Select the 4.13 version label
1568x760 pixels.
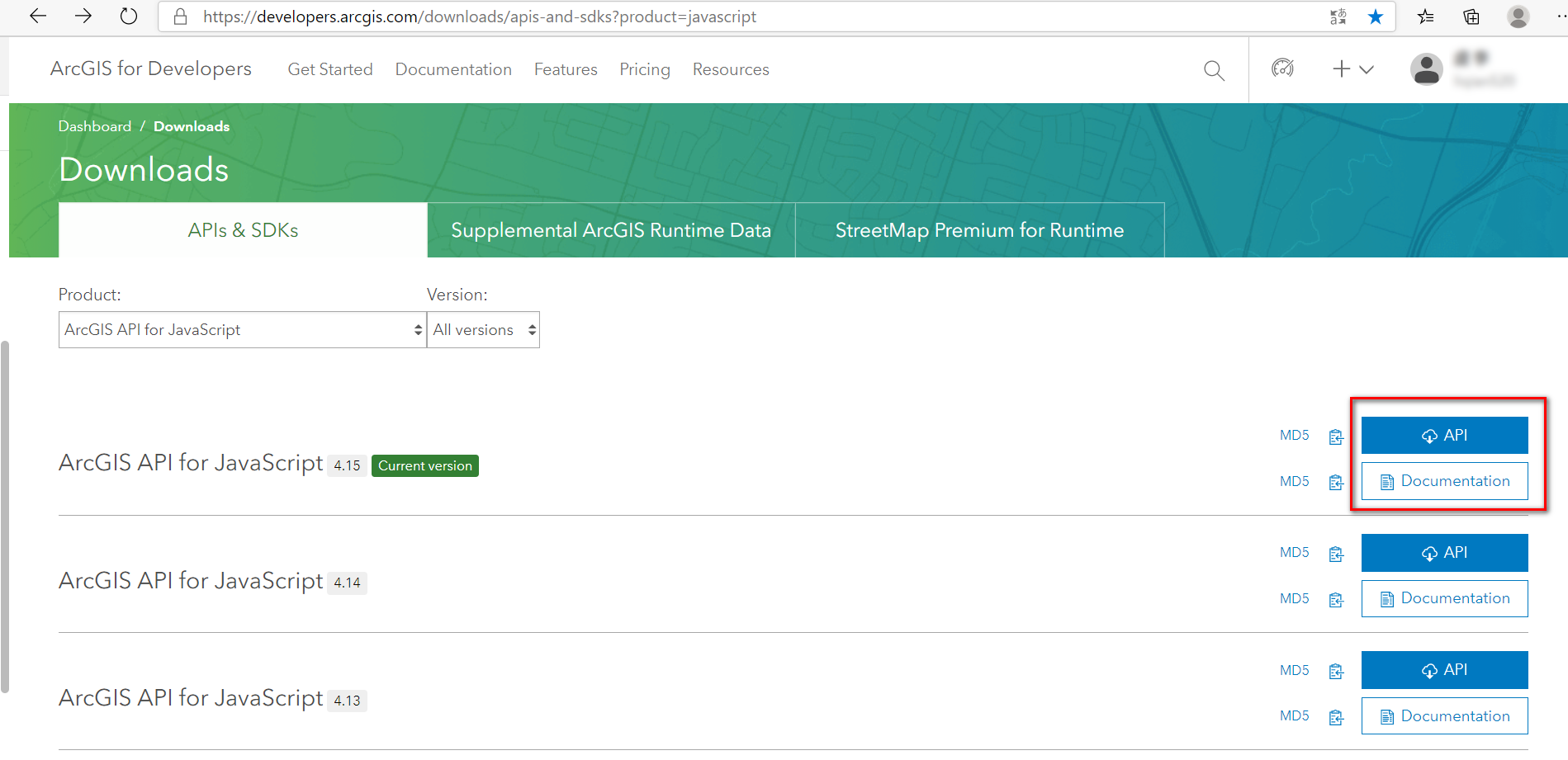click(x=348, y=701)
